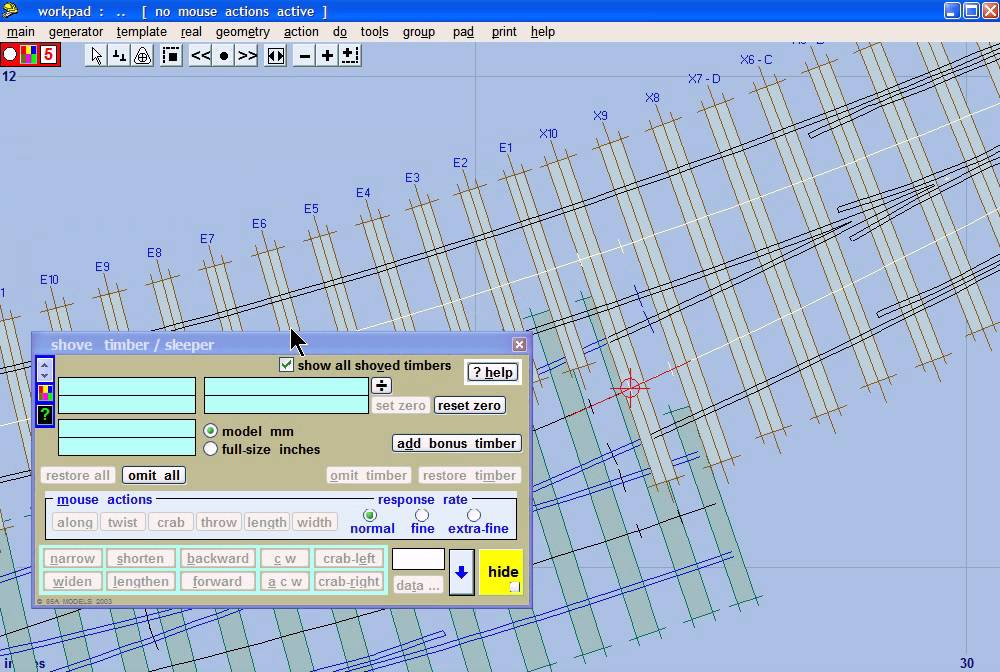Click the colour squares icon in shove dialog

pyautogui.click(x=45, y=393)
